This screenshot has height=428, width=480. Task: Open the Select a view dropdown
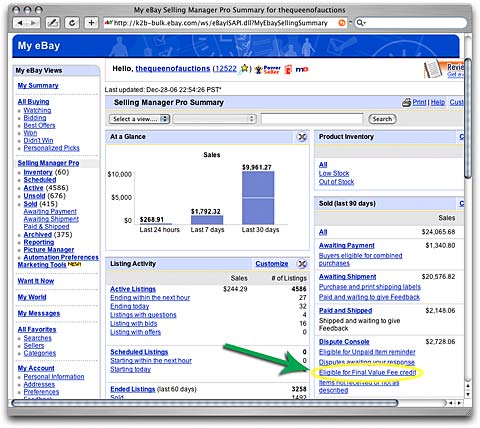(x=139, y=119)
